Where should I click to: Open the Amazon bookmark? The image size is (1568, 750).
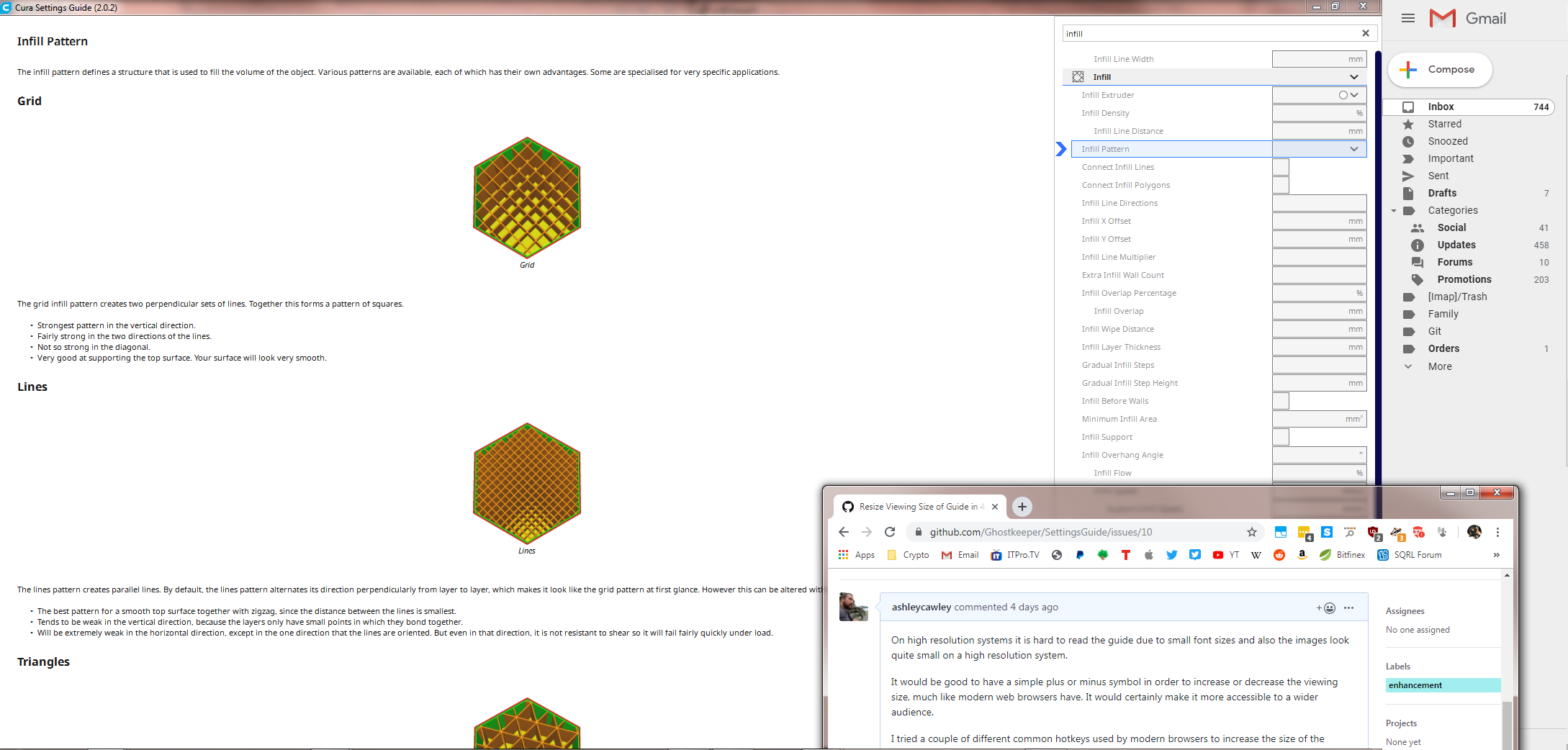click(1302, 555)
